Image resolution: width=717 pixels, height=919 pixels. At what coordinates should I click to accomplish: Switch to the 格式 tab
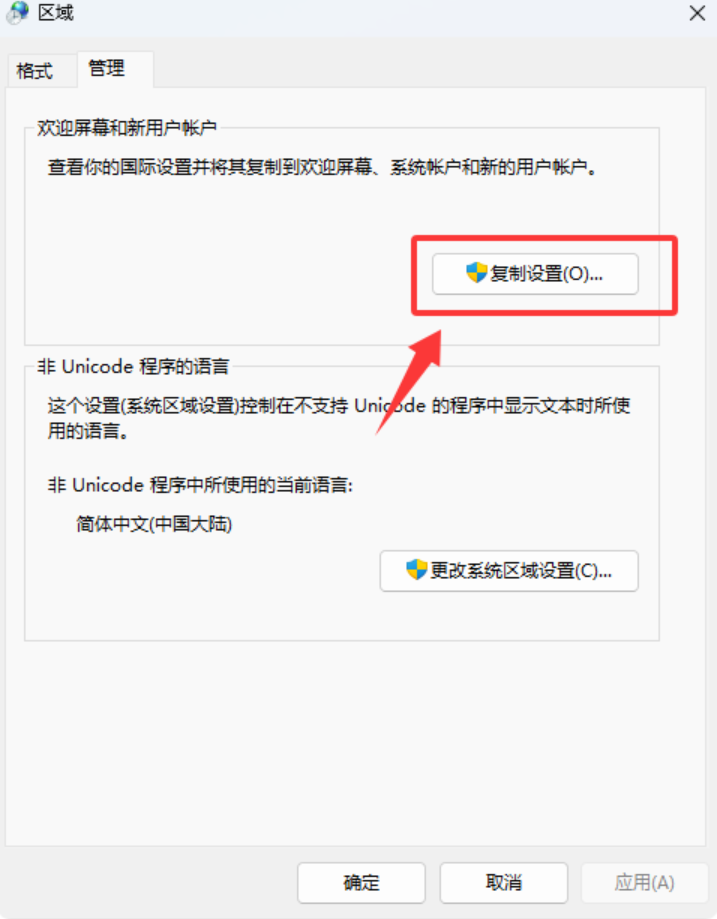coord(35,71)
